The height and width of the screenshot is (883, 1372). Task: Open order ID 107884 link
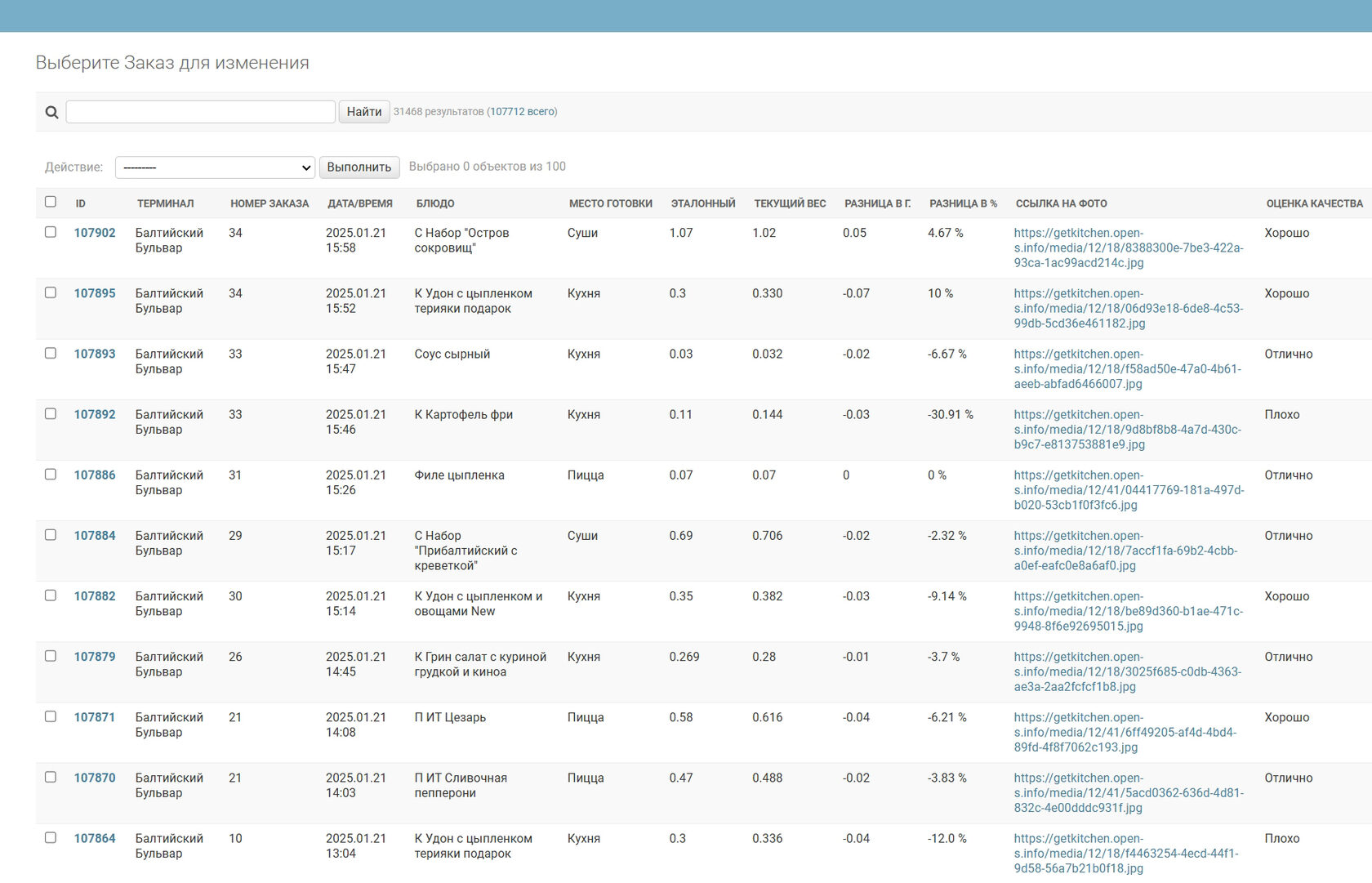(95, 535)
